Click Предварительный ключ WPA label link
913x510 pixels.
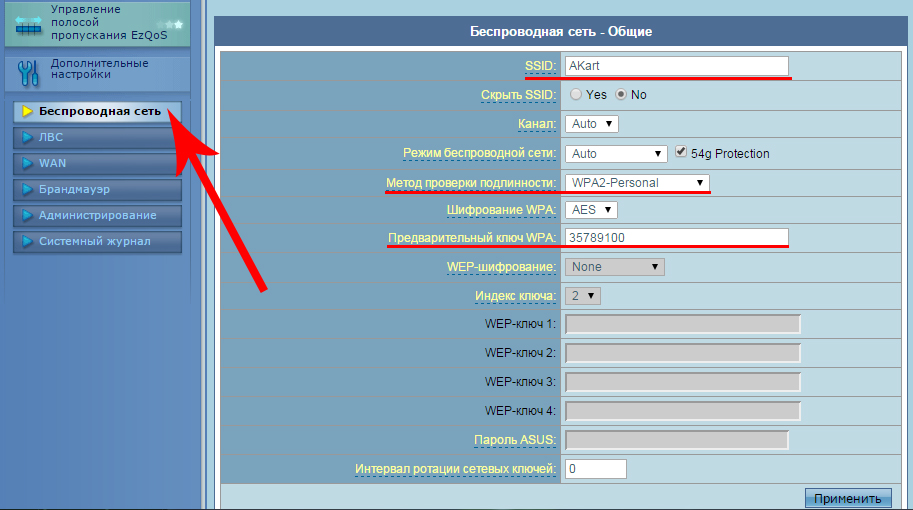472,238
